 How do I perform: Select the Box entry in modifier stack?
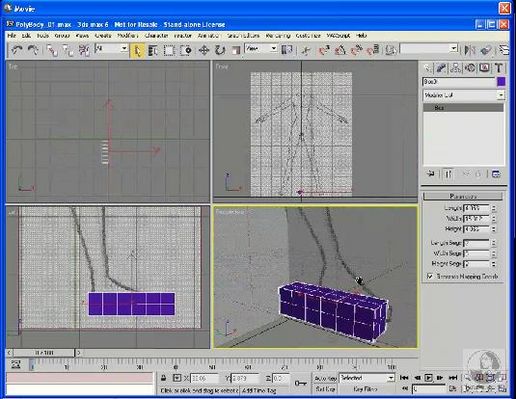tap(463, 108)
